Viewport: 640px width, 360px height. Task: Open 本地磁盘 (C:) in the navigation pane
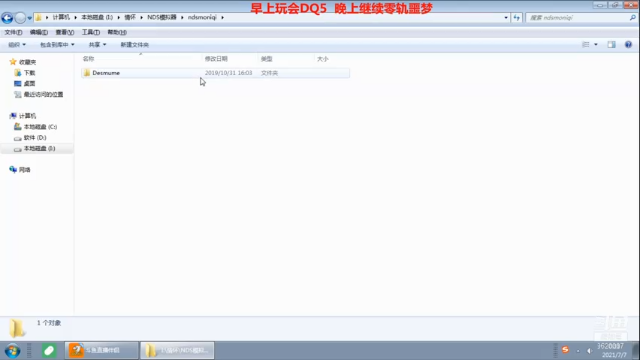click(40, 127)
